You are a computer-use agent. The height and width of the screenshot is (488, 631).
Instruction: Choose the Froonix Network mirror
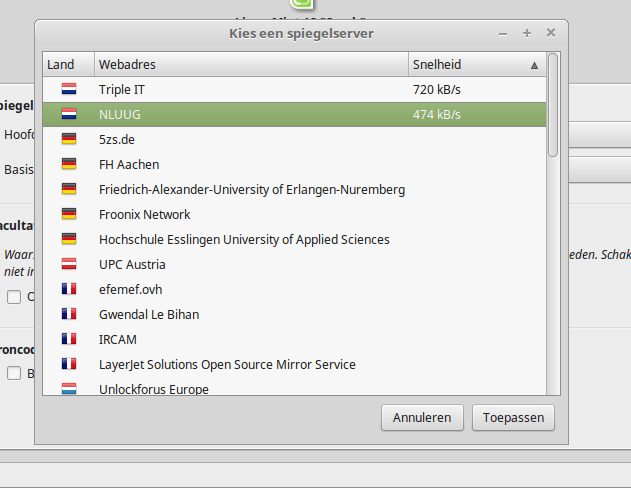click(x=294, y=214)
